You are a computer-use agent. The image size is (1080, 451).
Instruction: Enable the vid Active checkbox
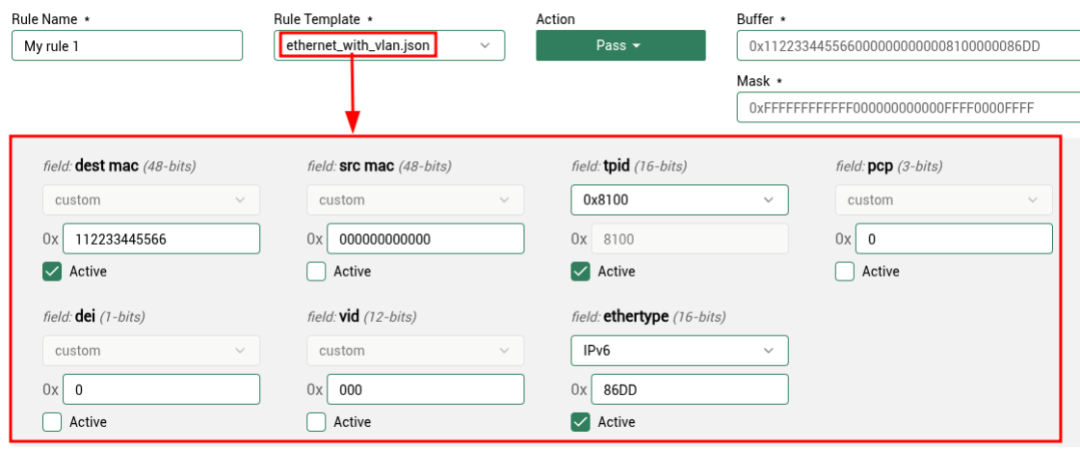(316, 422)
